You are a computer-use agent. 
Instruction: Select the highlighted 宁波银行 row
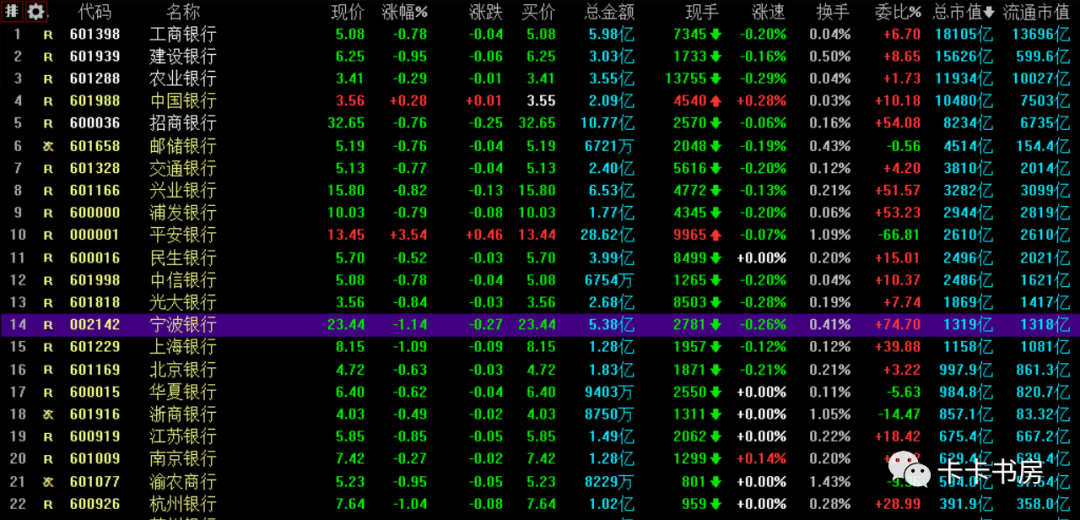[x=540, y=325]
